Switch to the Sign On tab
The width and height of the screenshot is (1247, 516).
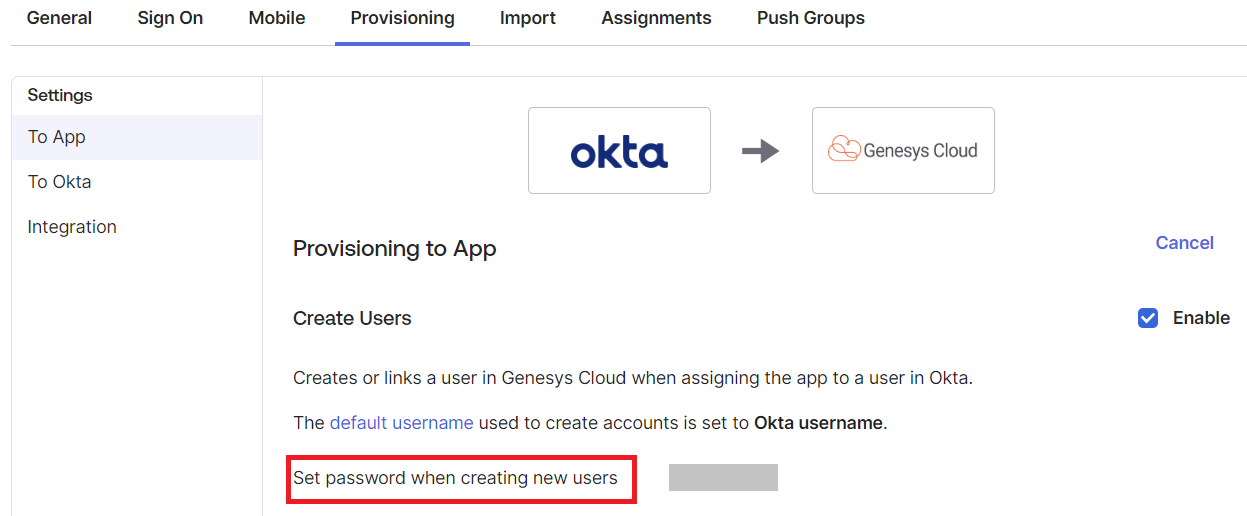tap(170, 18)
